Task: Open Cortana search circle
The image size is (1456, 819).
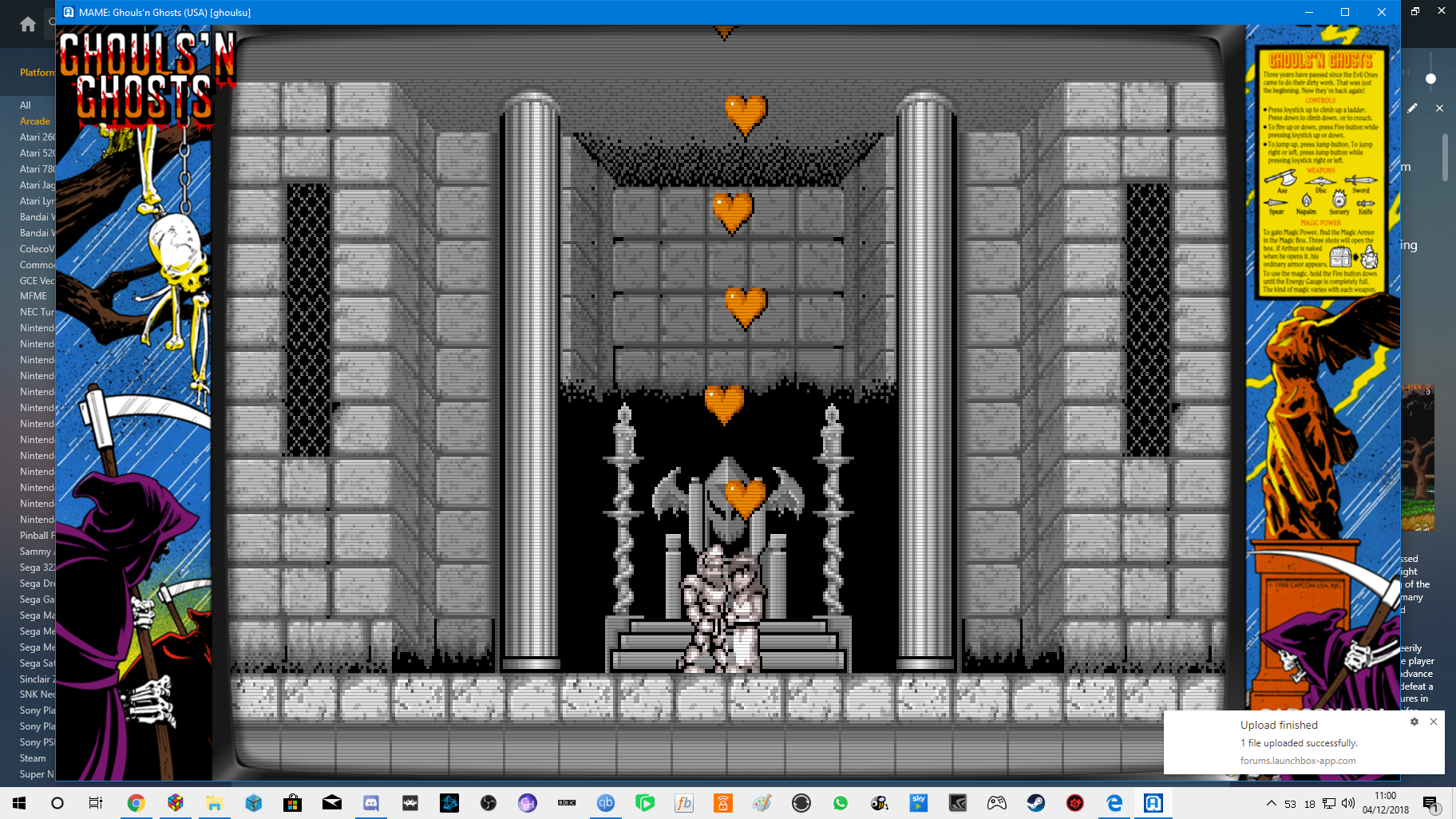Action: click(x=57, y=803)
